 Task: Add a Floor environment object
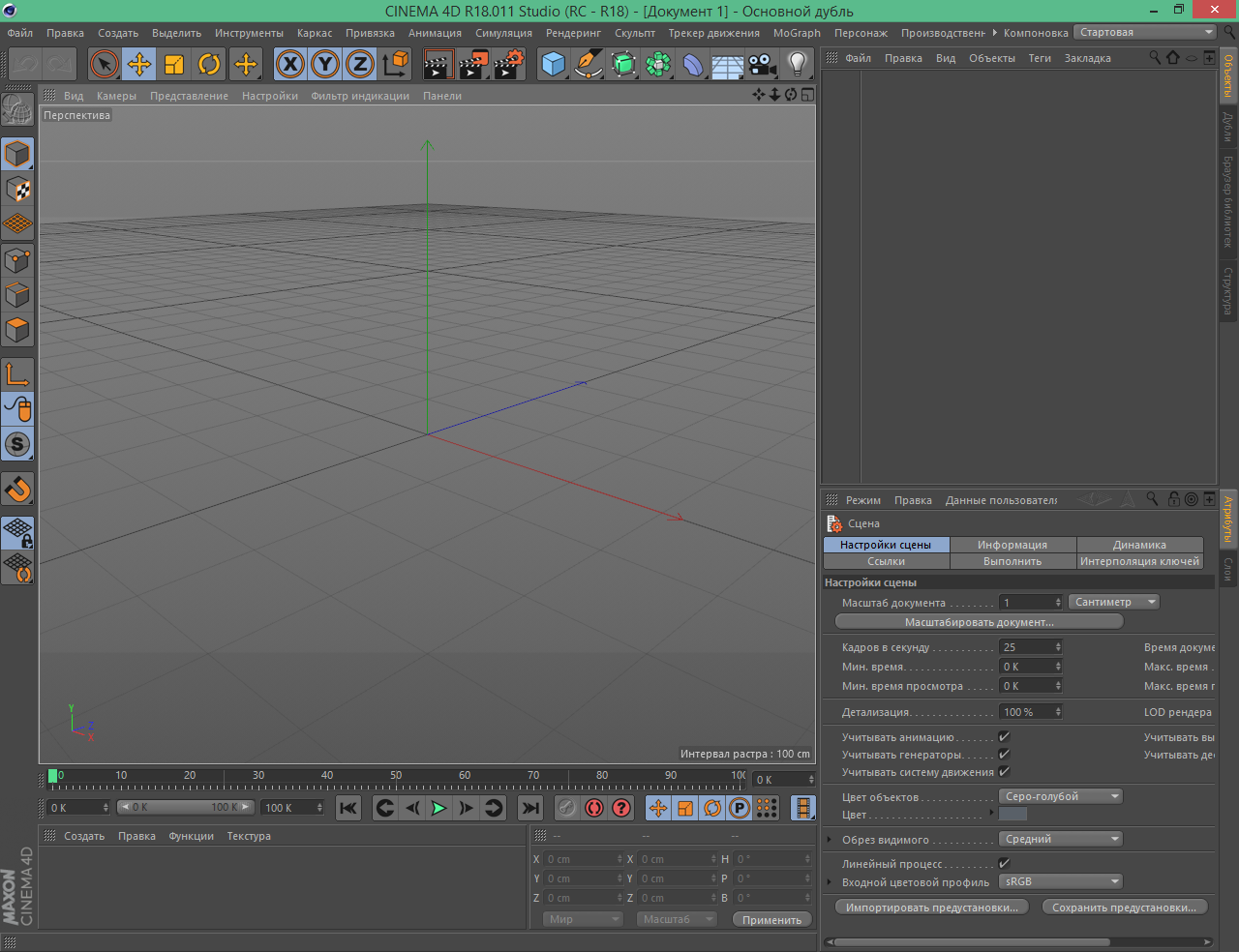click(x=727, y=65)
